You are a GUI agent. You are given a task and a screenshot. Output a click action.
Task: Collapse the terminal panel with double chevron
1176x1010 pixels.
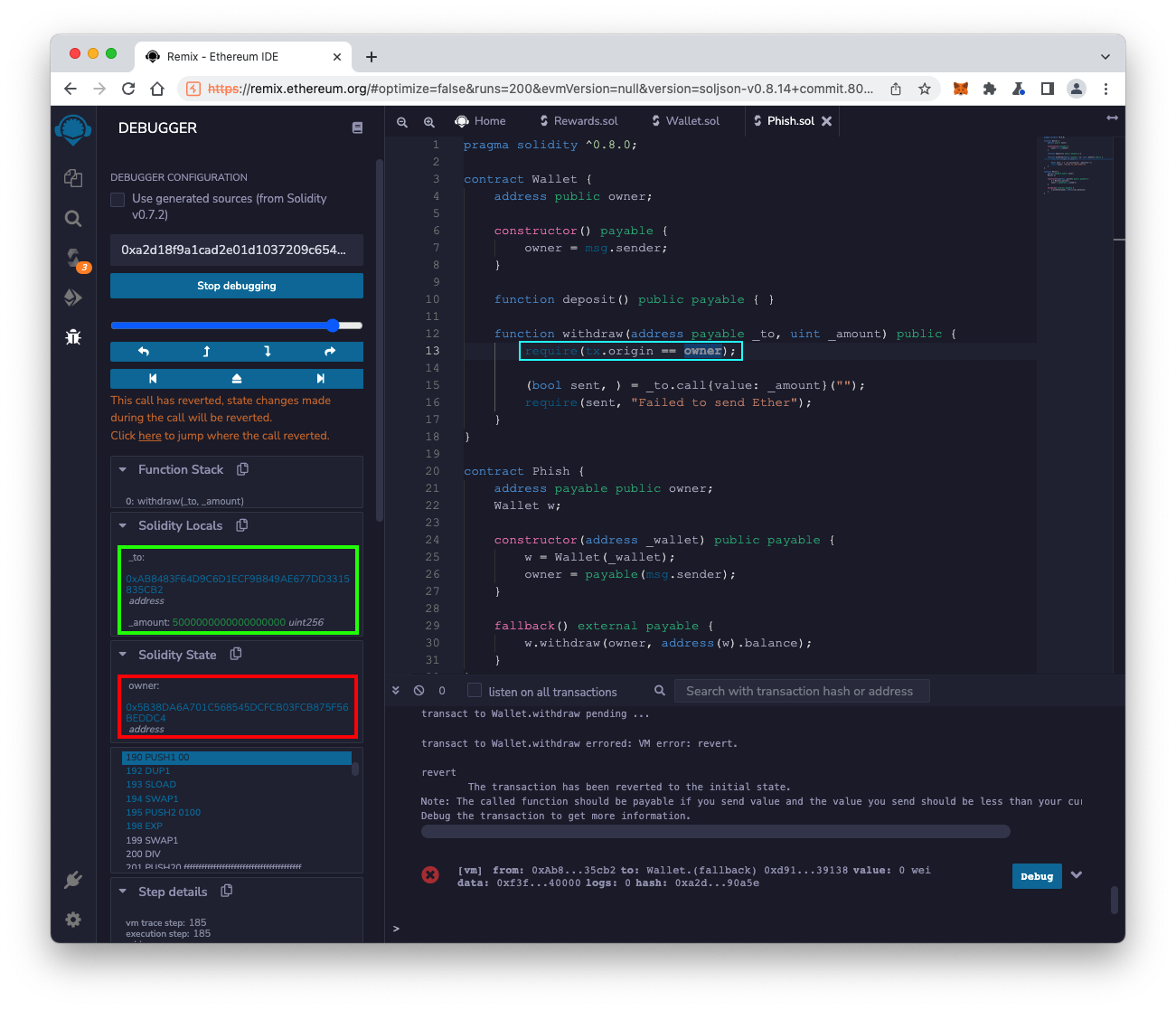tap(396, 691)
